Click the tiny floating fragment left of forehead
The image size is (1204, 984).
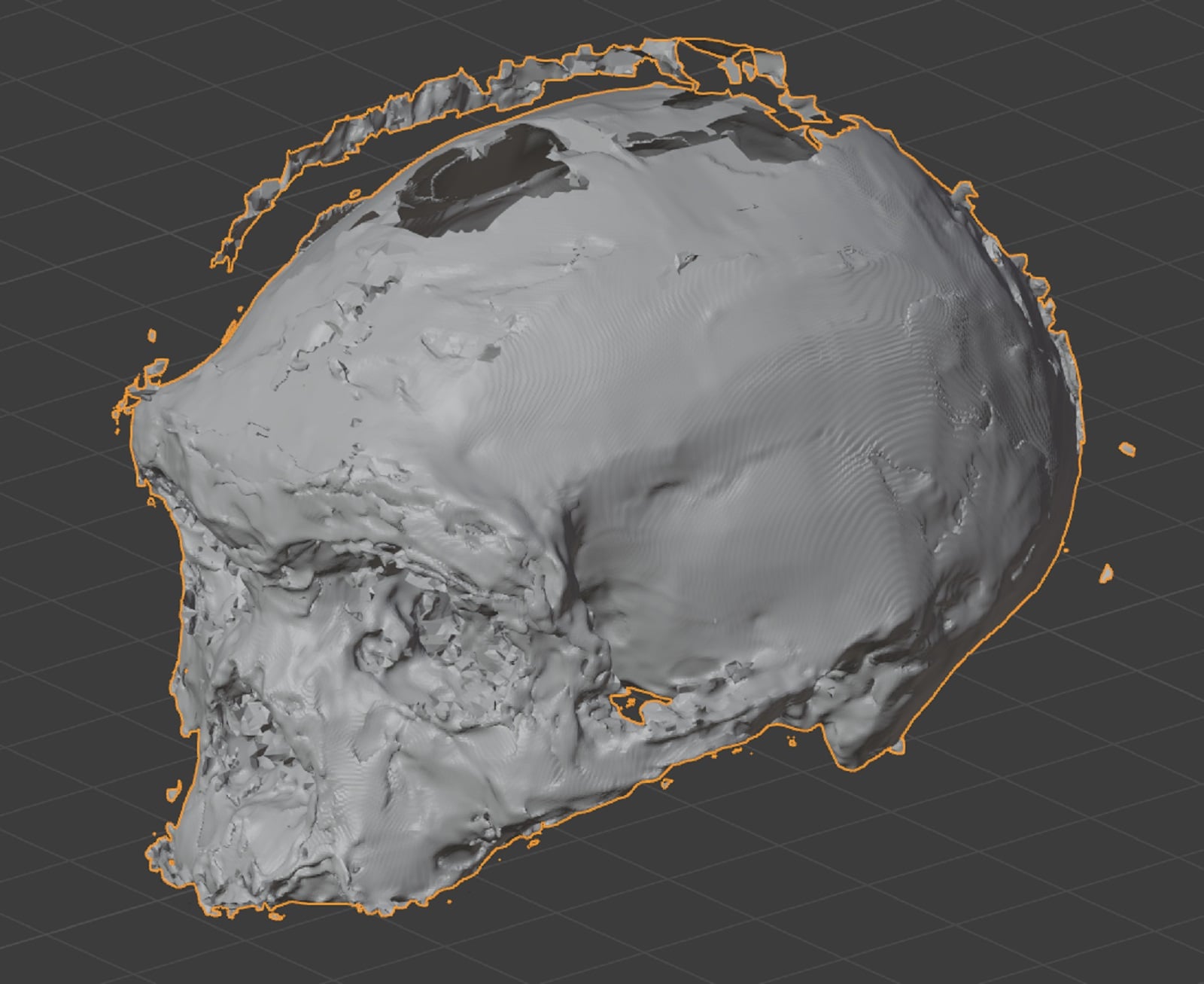click(153, 335)
